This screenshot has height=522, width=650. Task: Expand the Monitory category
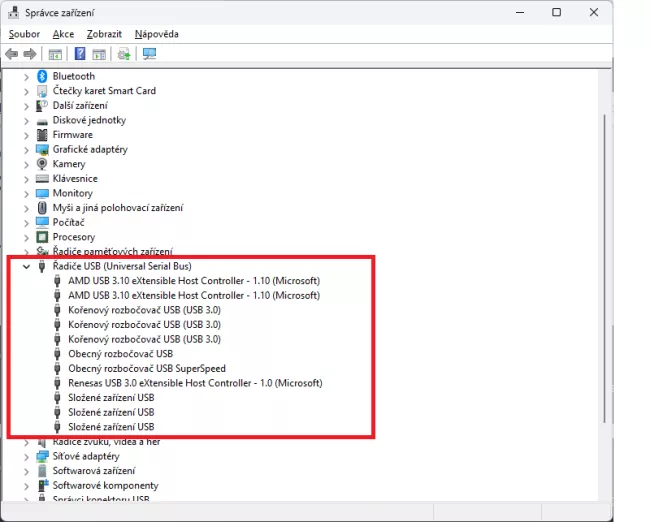[27, 193]
